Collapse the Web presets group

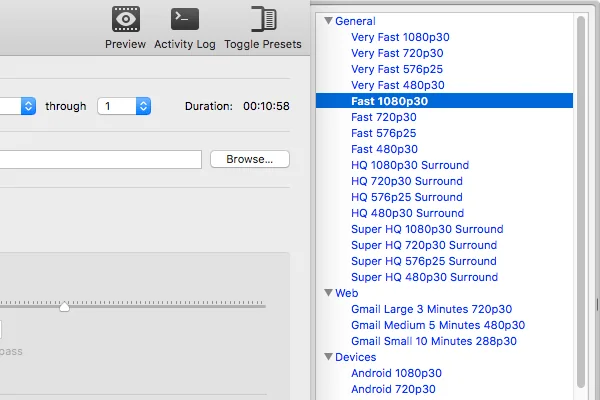click(x=328, y=293)
